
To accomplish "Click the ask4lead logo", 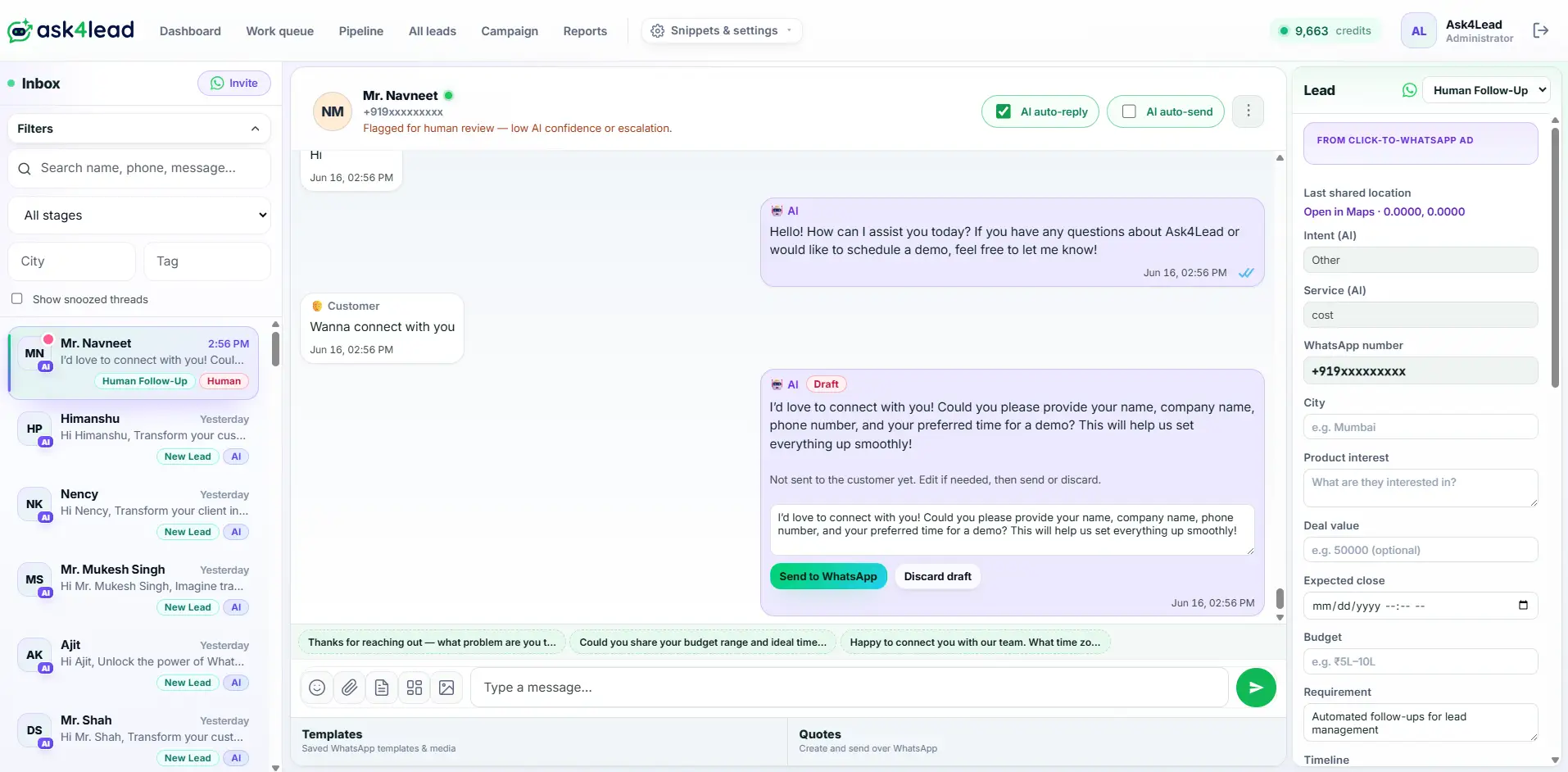I will point(70,30).
